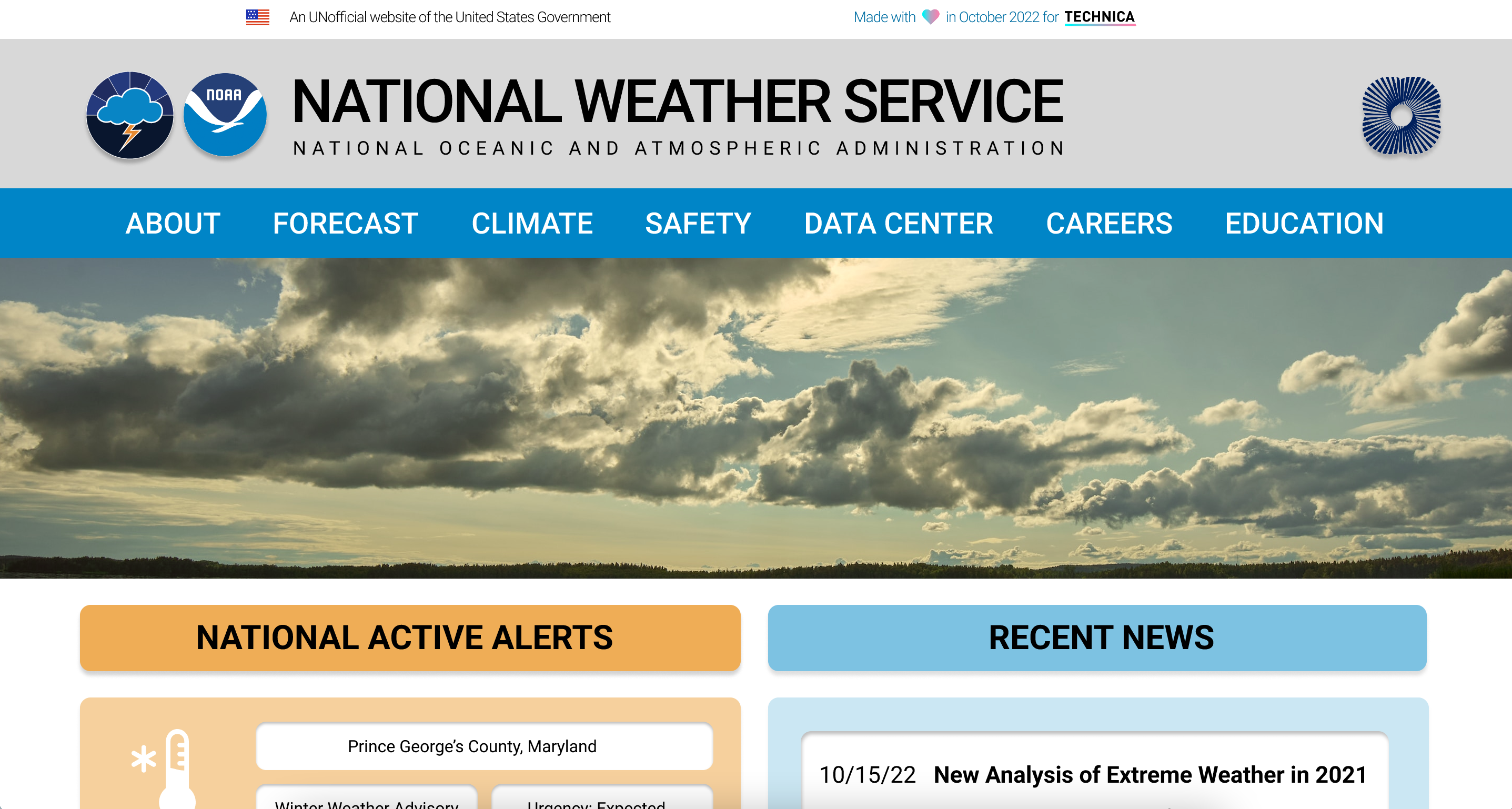The width and height of the screenshot is (1512, 809).
Task: Click the National Active Alerts header
Action: 410,638
